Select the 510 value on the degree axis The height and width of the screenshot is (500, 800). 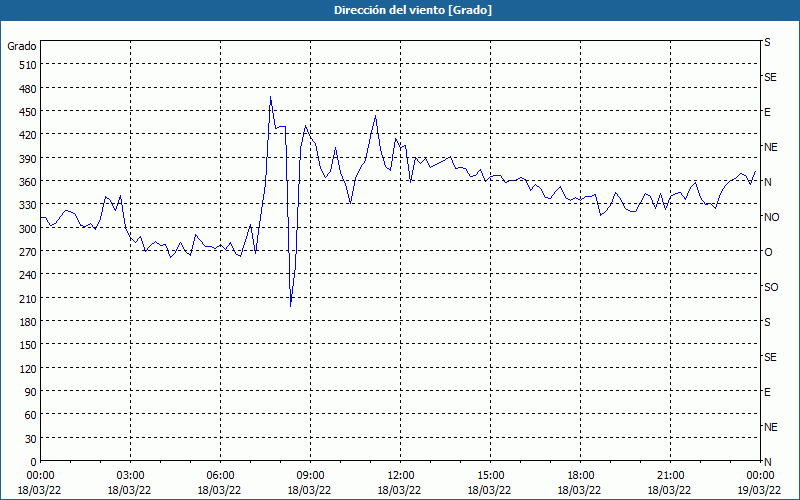click(x=29, y=65)
